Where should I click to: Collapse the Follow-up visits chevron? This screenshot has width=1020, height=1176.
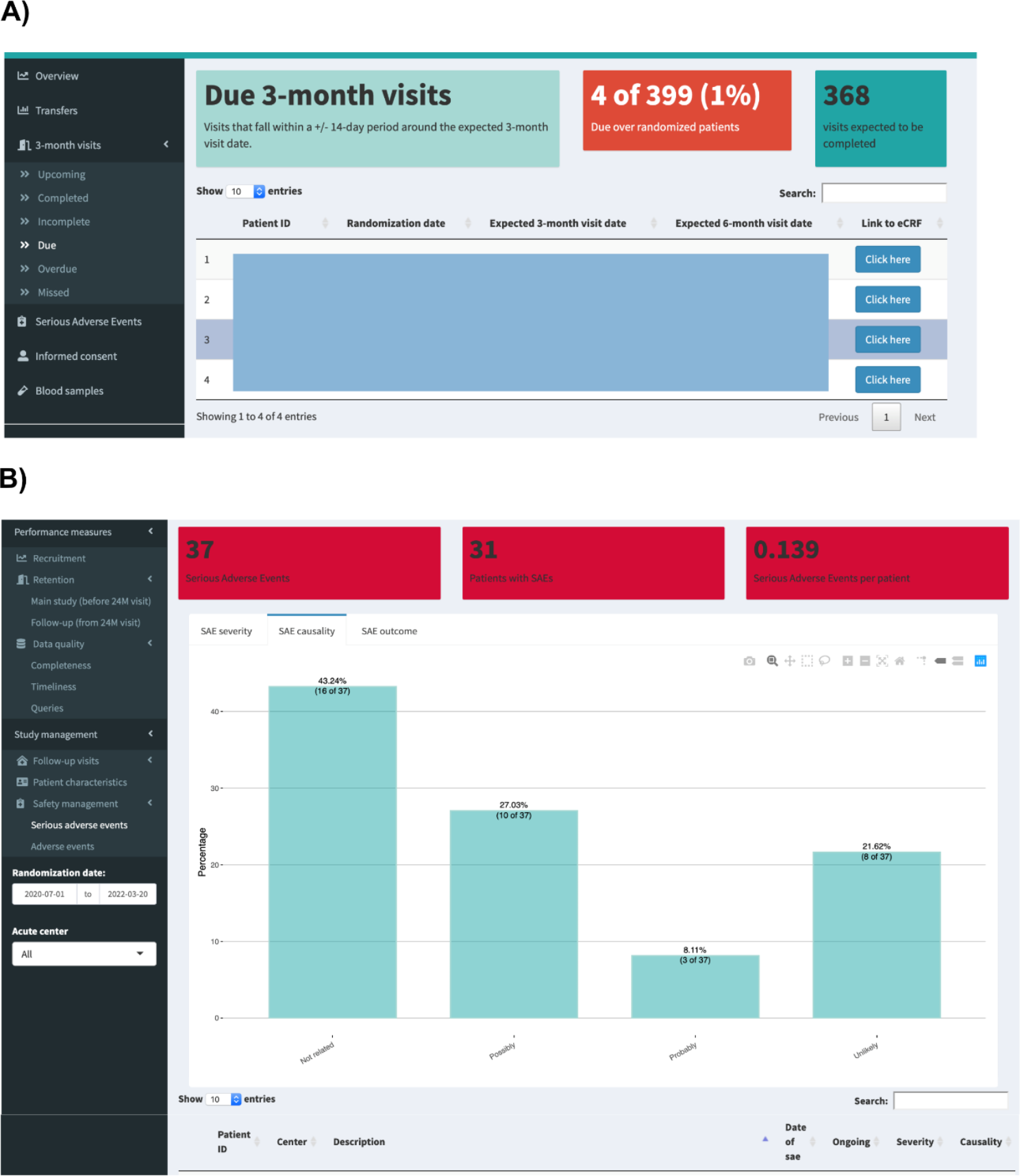pyautogui.click(x=150, y=760)
